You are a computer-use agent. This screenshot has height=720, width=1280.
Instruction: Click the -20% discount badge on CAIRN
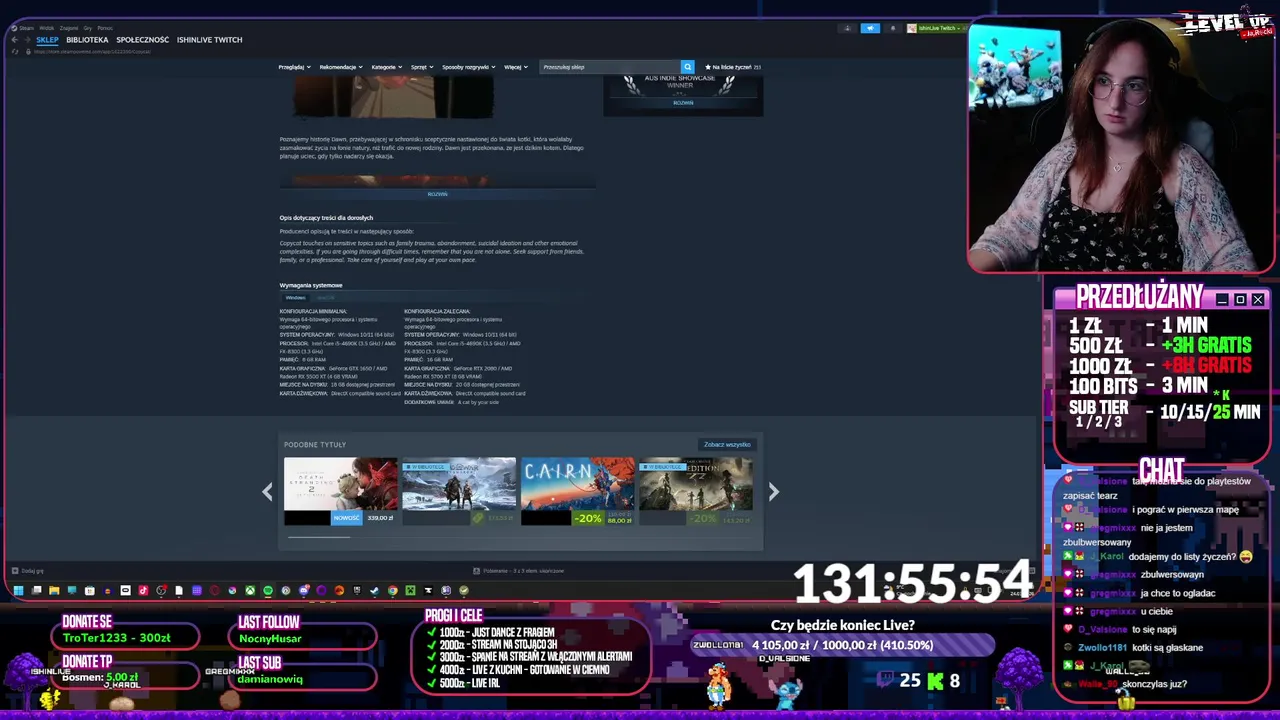(588, 518)
